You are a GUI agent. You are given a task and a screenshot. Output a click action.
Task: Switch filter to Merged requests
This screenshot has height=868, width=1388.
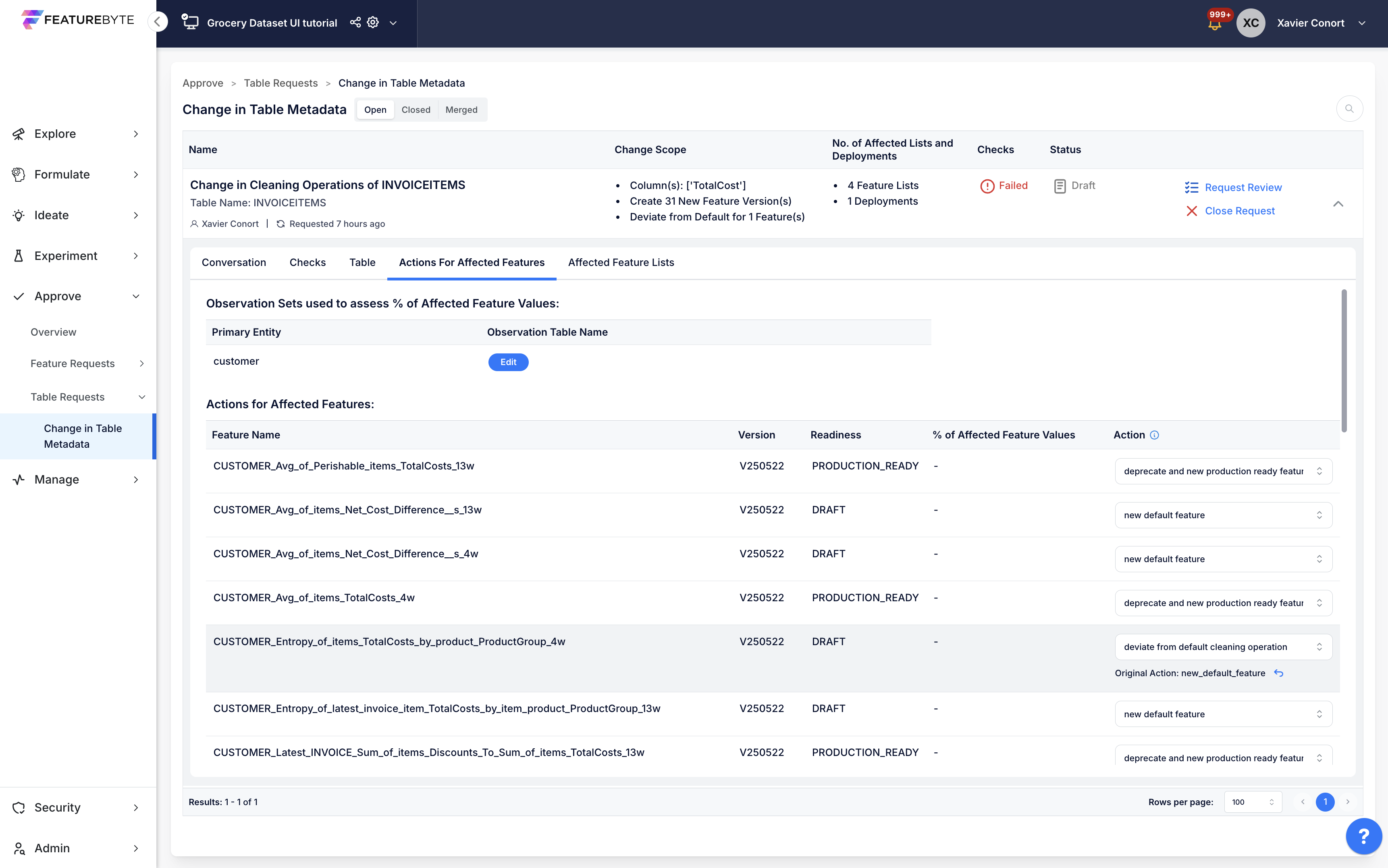pyautogui.click(x=461, y=110)
